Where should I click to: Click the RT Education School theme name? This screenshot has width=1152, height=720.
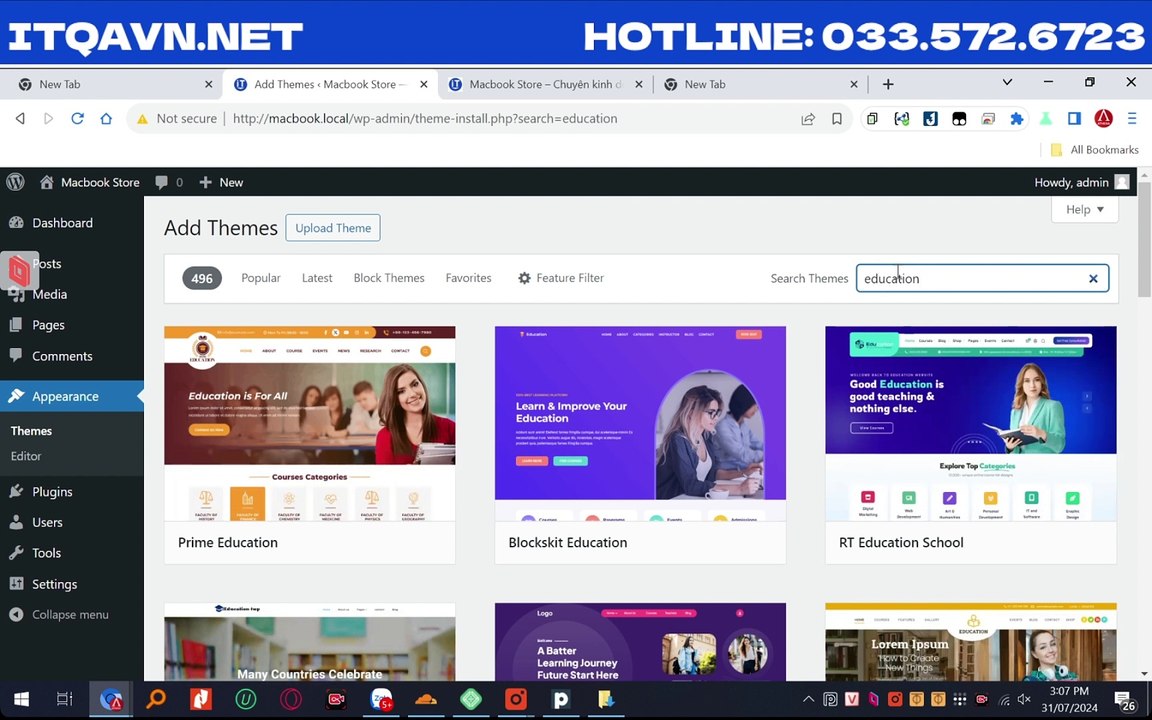pyautogui.click(x=901, y=542)
